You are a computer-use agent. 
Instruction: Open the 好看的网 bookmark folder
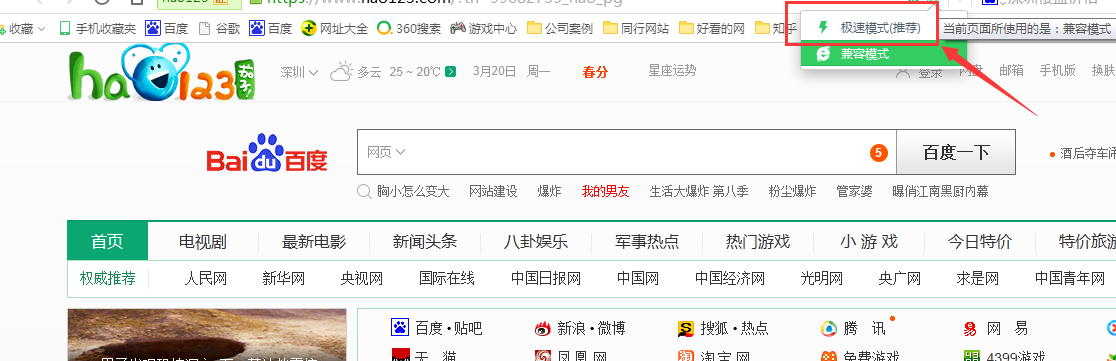(x=712, y=28)
